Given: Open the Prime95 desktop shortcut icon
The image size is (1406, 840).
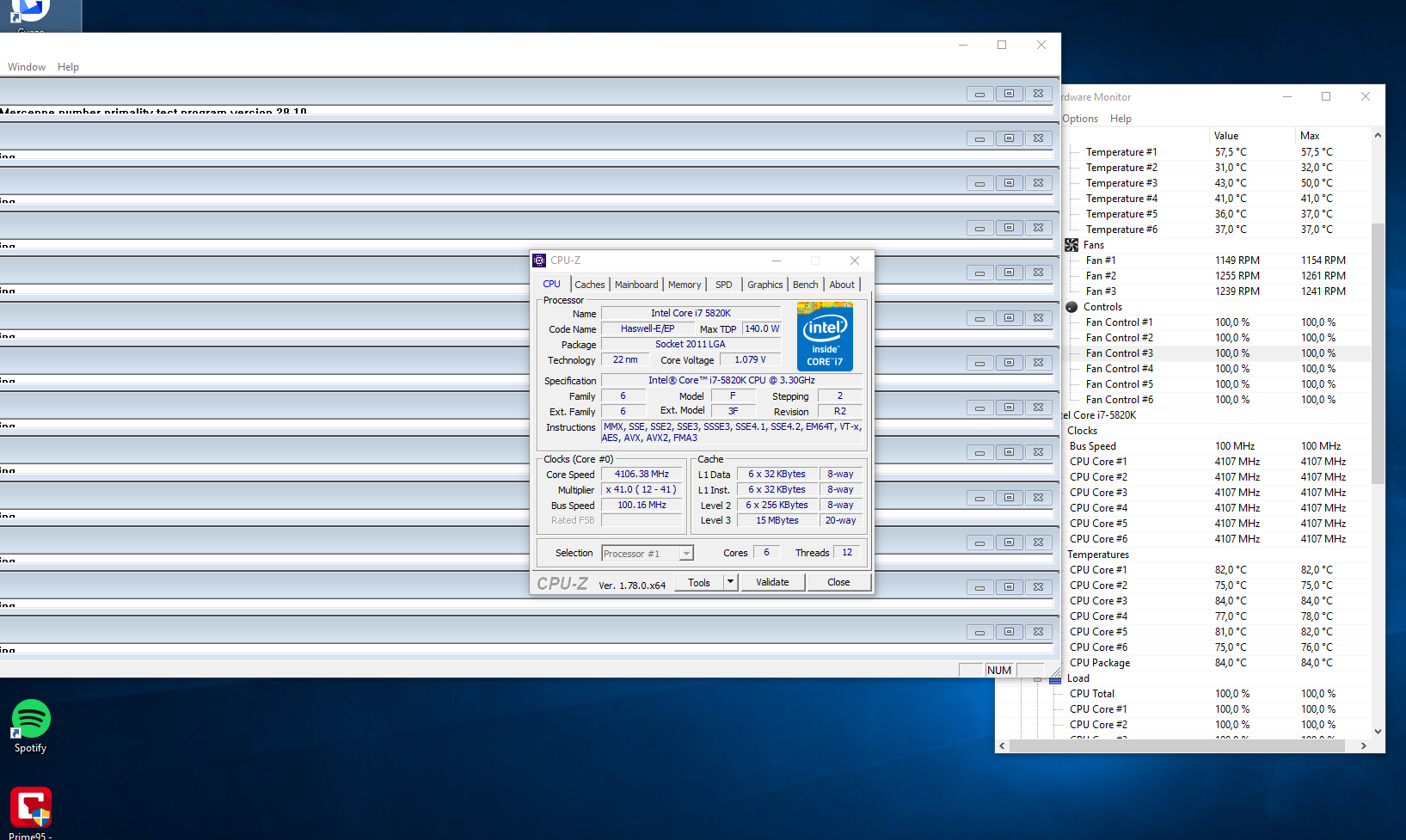Looking at the screenshot, I should coord(31,808).
